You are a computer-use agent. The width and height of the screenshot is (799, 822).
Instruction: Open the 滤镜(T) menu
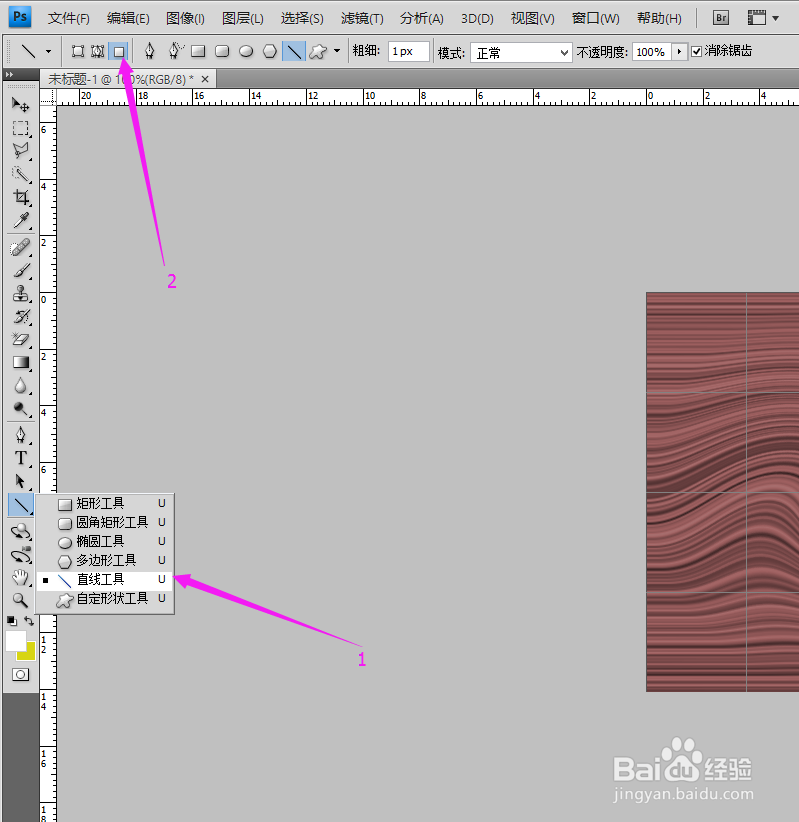tap(362, 18)
